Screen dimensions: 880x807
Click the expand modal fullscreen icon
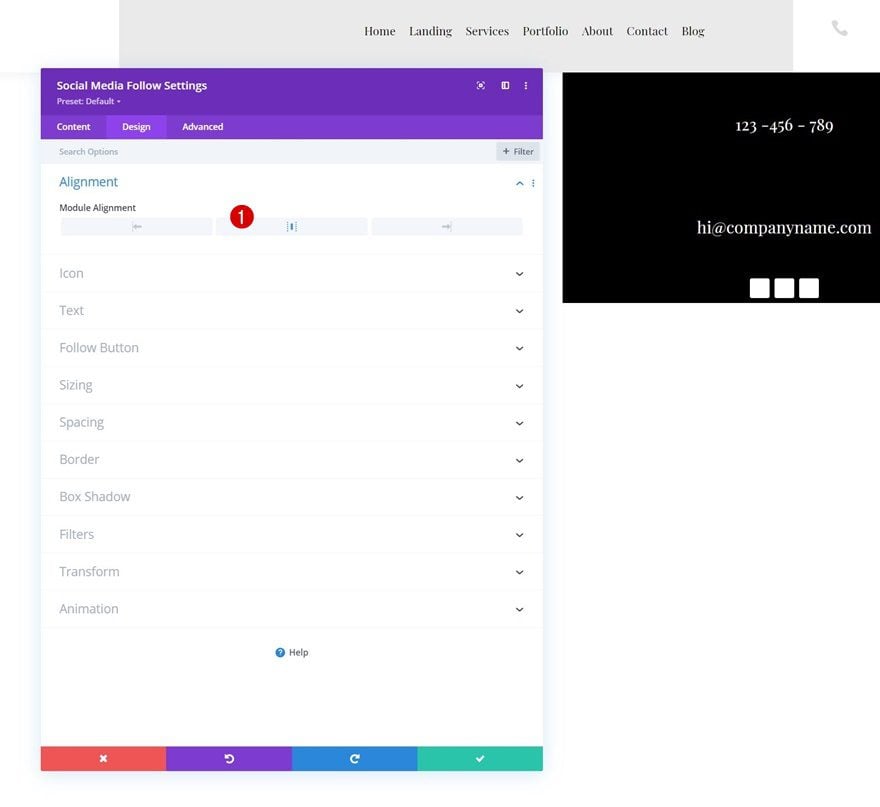[480, 85]
